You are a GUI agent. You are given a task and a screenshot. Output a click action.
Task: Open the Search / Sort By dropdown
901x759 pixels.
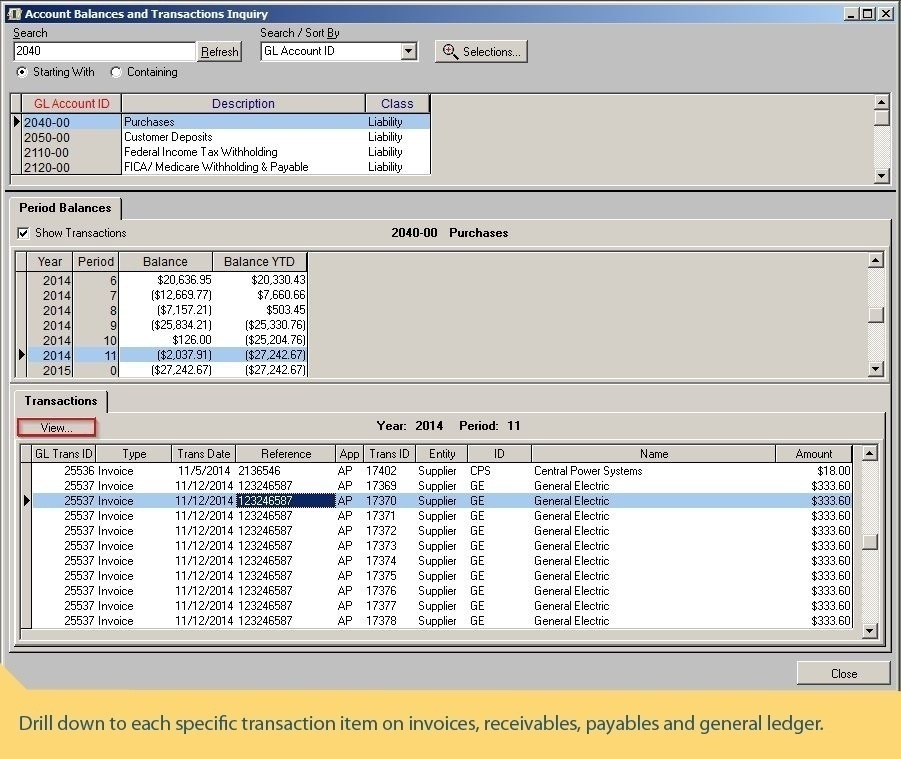coord(408,52)
